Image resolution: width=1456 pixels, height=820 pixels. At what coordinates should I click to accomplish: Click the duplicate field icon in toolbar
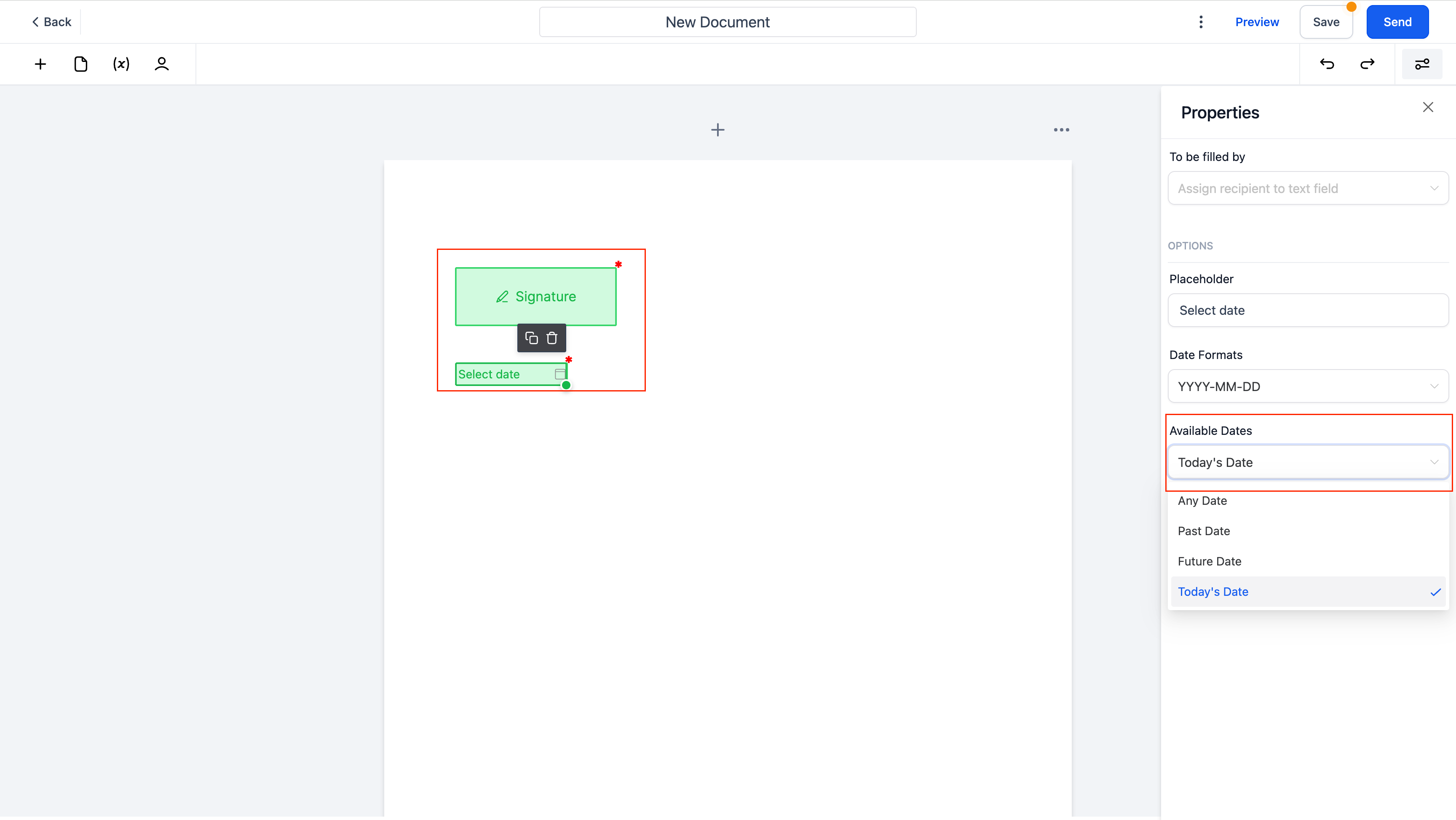(531, 338)
